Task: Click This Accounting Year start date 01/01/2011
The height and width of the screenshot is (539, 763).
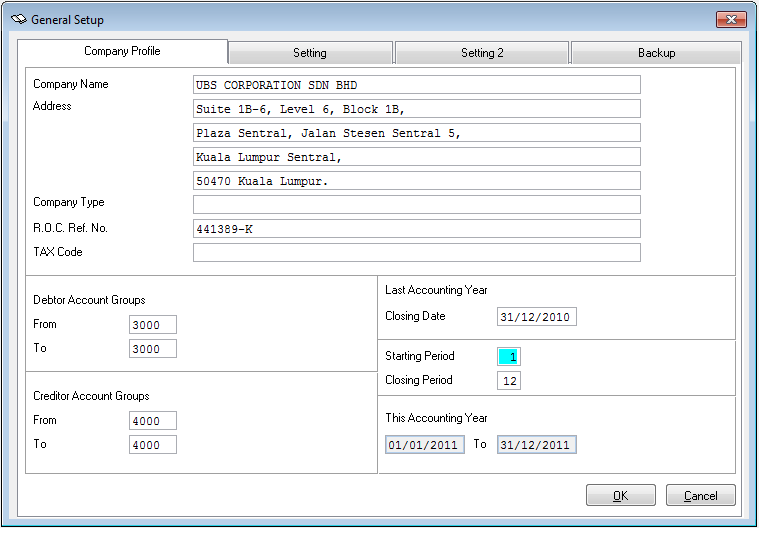Action: point(425,445)
